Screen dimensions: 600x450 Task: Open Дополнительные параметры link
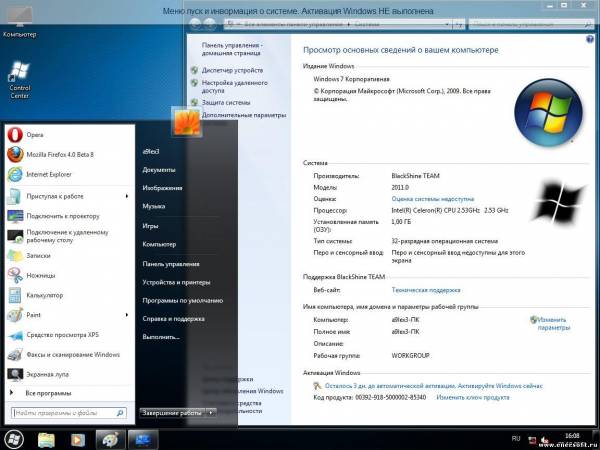coord(244,115)
